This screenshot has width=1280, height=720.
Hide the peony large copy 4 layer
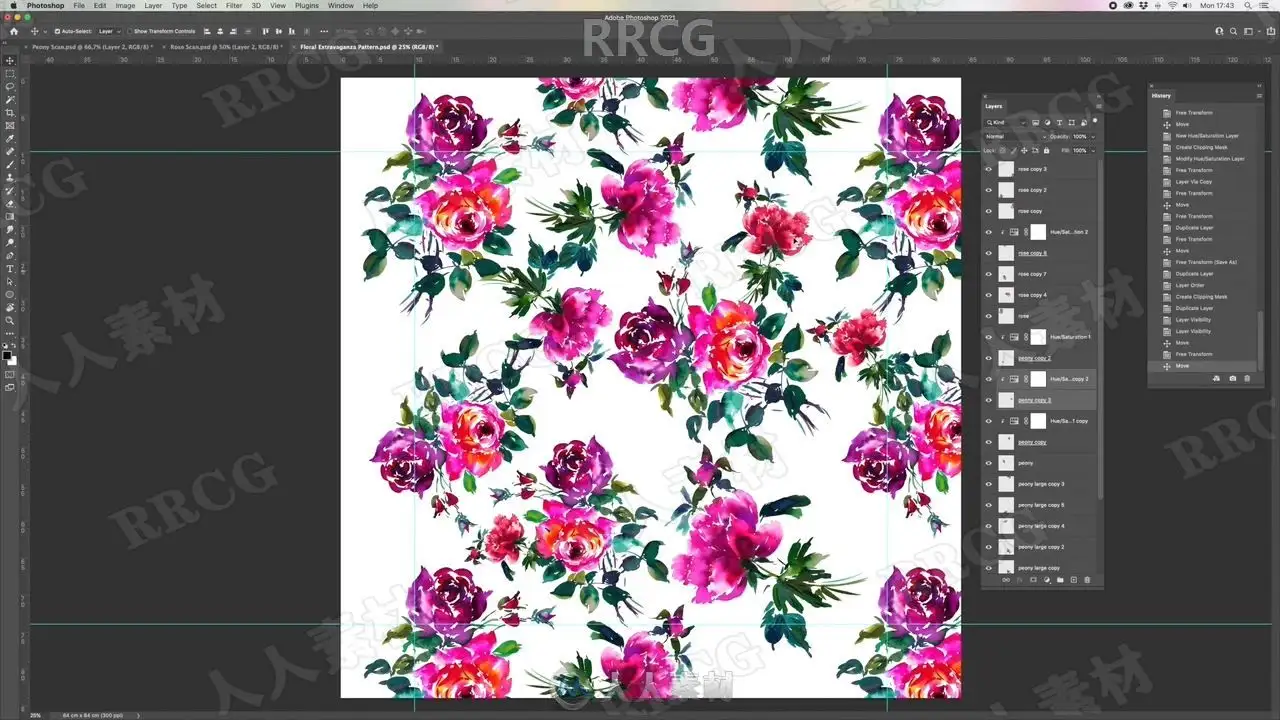pos(988,526)
